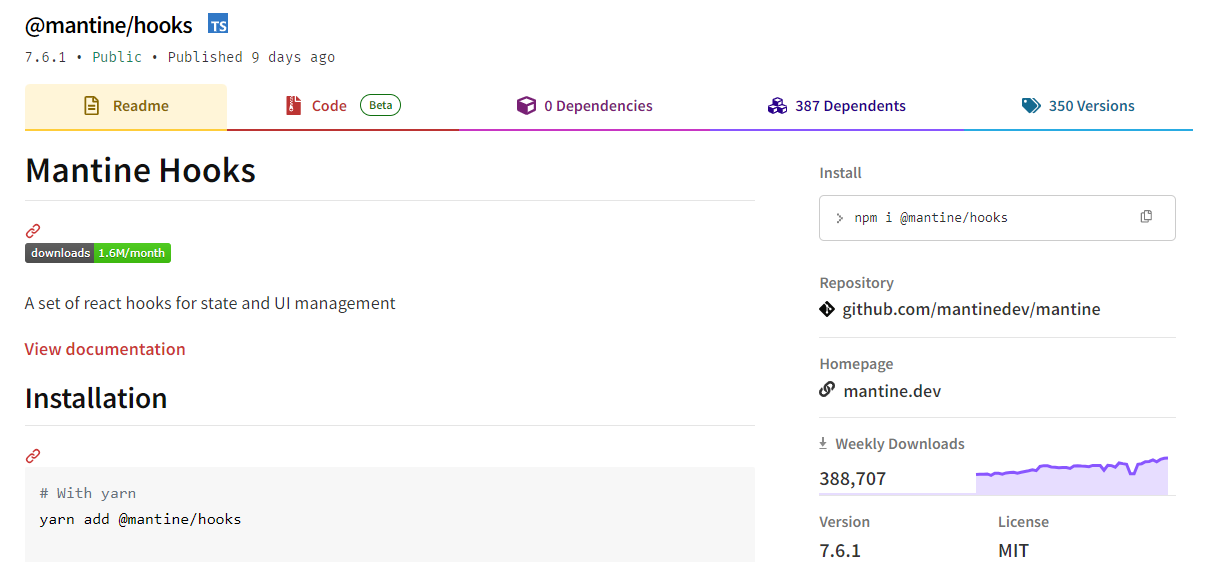Open the View documentation link

tap(105, 349)
